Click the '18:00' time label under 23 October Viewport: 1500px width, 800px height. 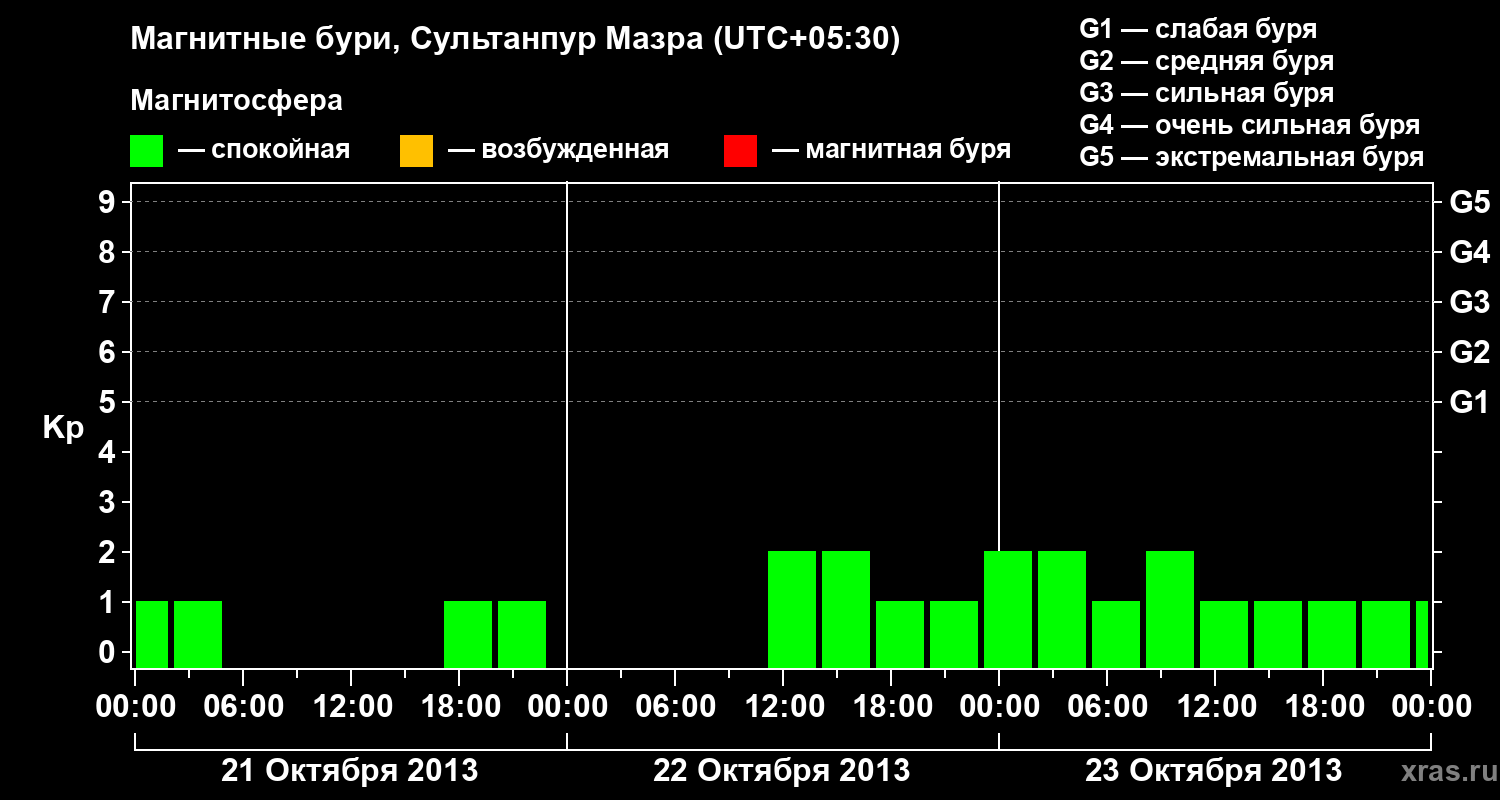tap(1323, 707)
